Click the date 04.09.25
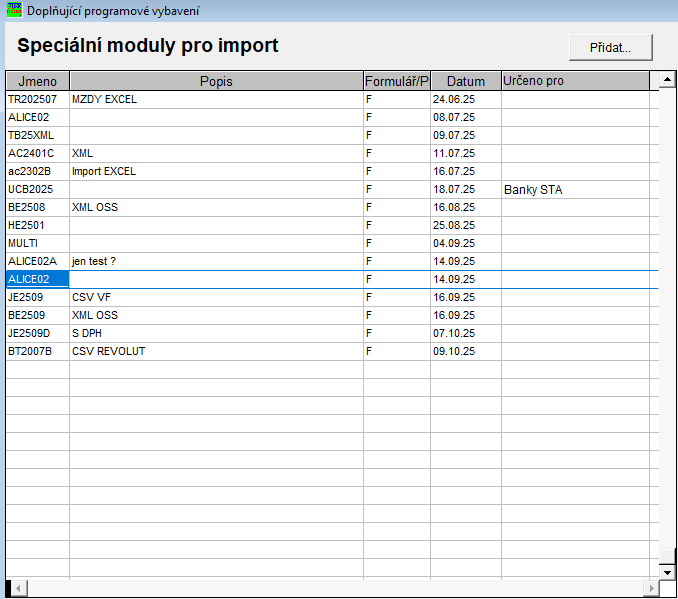The height and width of the screenshot is (599, 678). tap(466, 243)
